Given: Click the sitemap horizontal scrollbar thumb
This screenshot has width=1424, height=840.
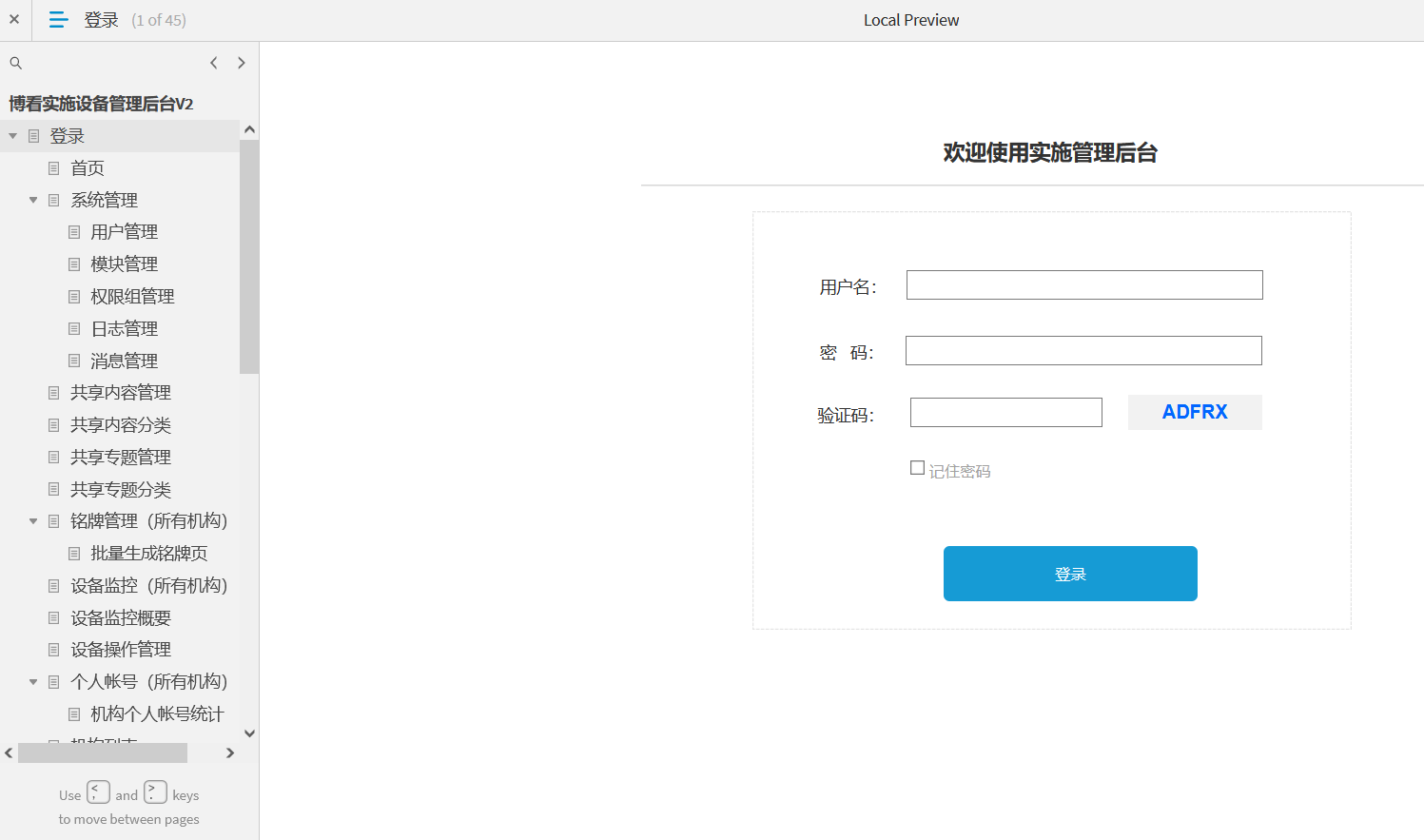Looking at the screenshot, I should click(x=103, y=753).
